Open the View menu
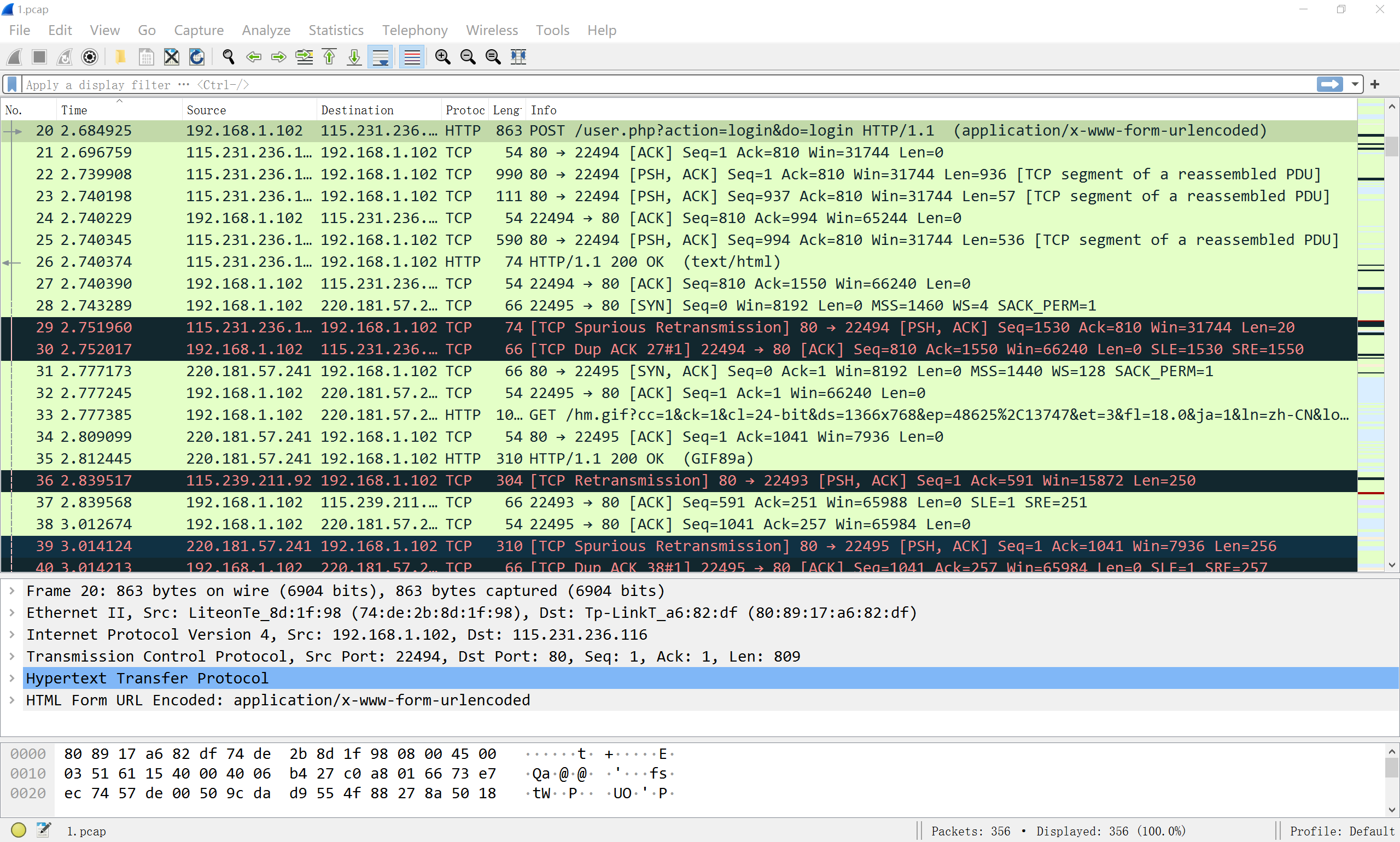 (x=105, y=30)
